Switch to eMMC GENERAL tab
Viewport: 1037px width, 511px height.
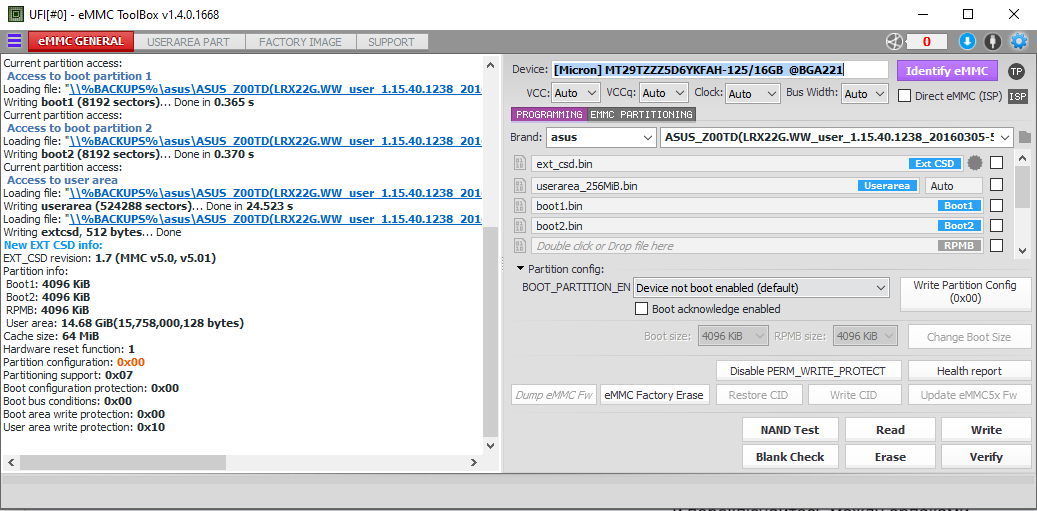pyautogui.click(x=81, y=42)
